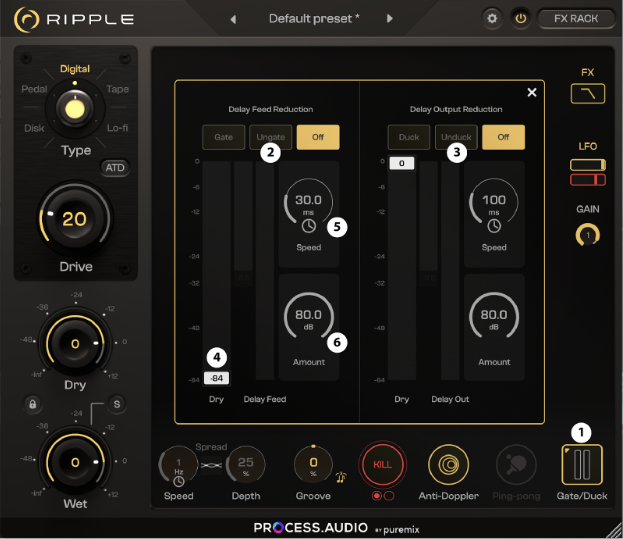Viewport: 623px width, 539px height.
Task: Toggle the lock icon beside Wet
Action: [33, 404]
